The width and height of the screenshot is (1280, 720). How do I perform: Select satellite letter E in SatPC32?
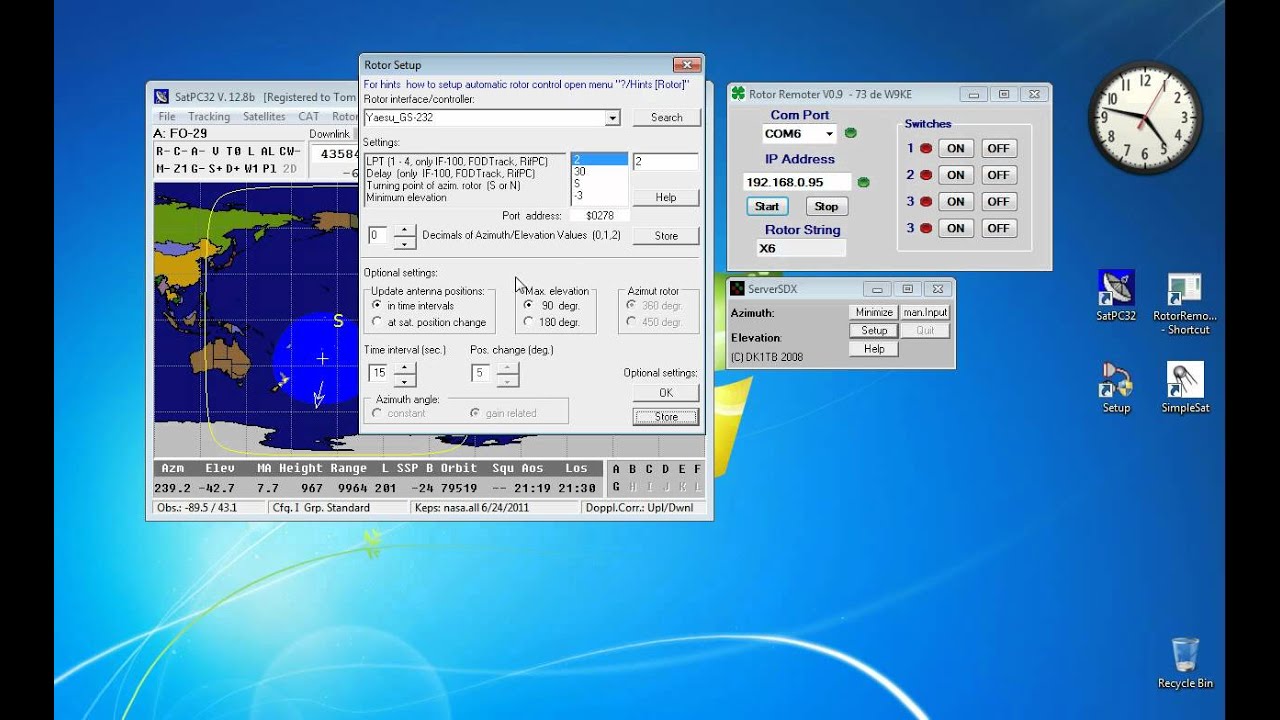682,469
